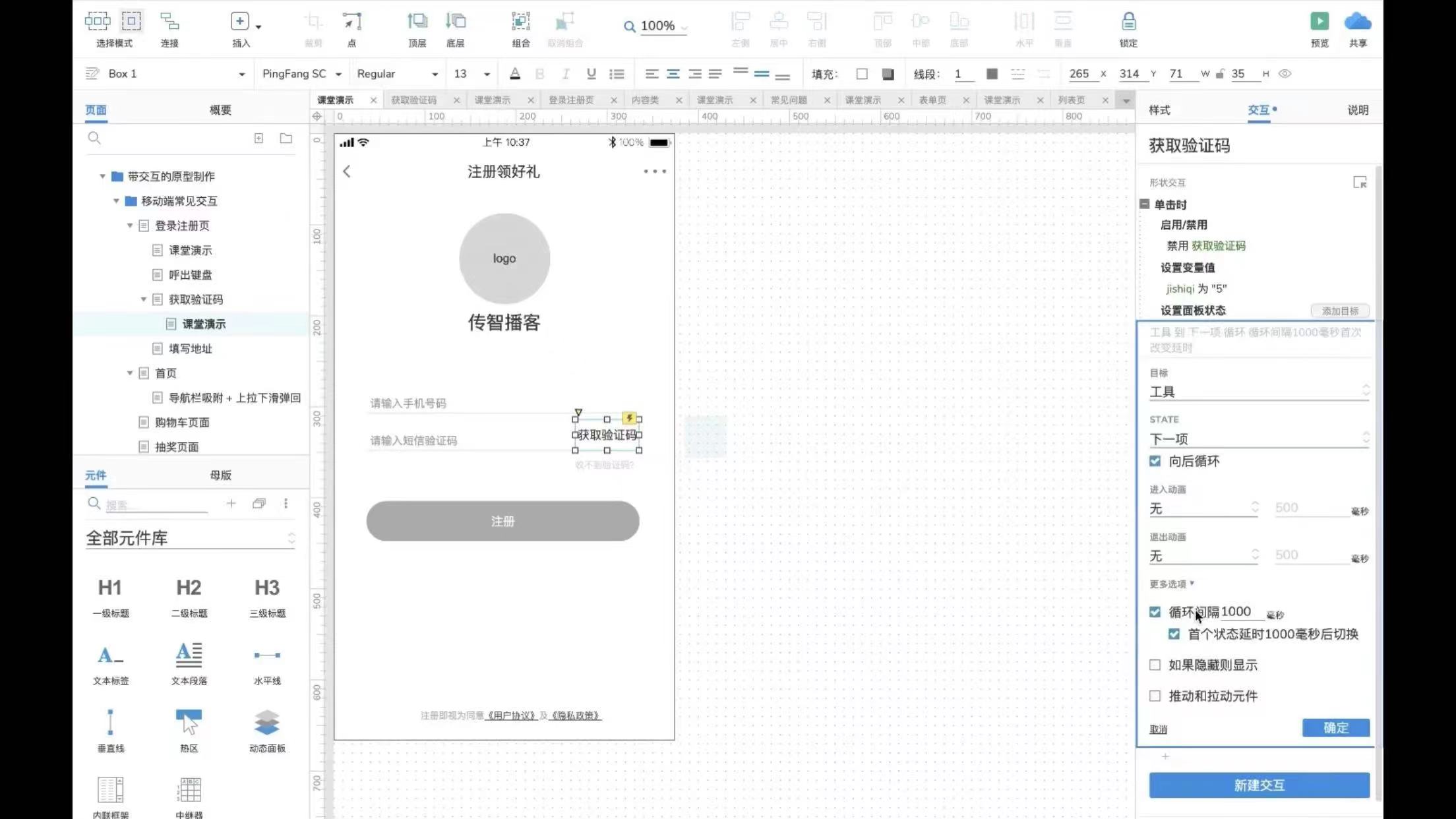The width and height of the screenshot is (1456, 819).
Task: Click the 新建交互 button
Action: pyautogui.click(x=1259, y=785)
